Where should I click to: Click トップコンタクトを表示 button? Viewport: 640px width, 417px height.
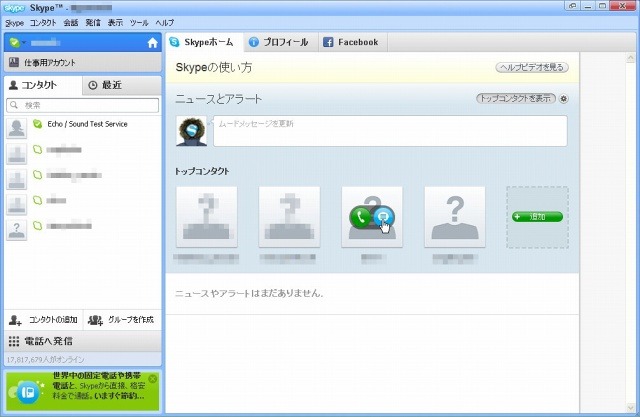(x=516, y=98)
